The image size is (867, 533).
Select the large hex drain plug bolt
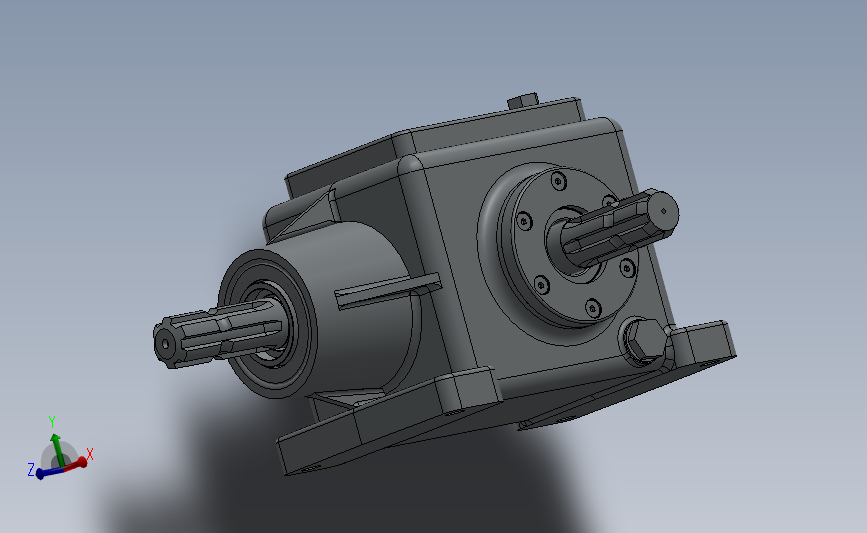[646, 341]
